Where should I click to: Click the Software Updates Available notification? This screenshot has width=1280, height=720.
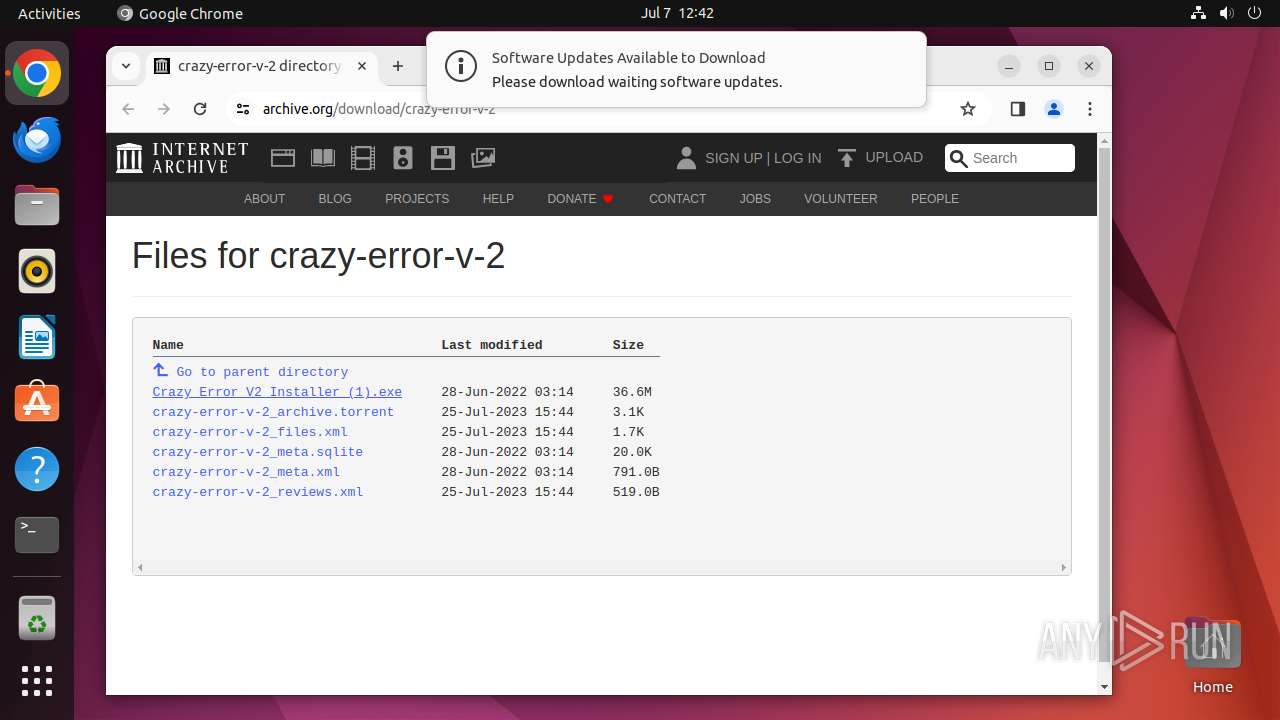676,69
